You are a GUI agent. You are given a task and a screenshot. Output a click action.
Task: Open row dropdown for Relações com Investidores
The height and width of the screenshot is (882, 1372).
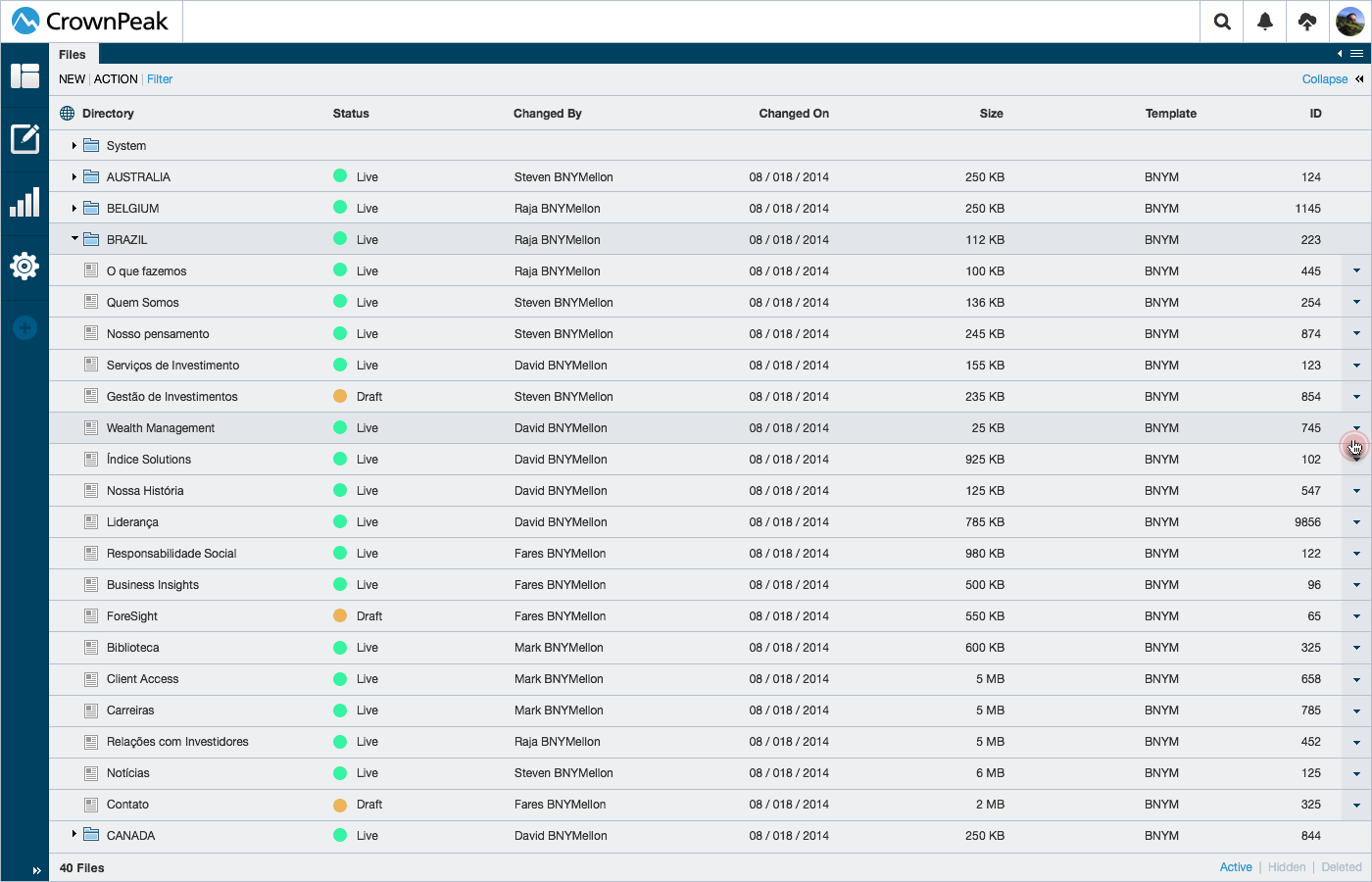click(x=1356, y=741)
